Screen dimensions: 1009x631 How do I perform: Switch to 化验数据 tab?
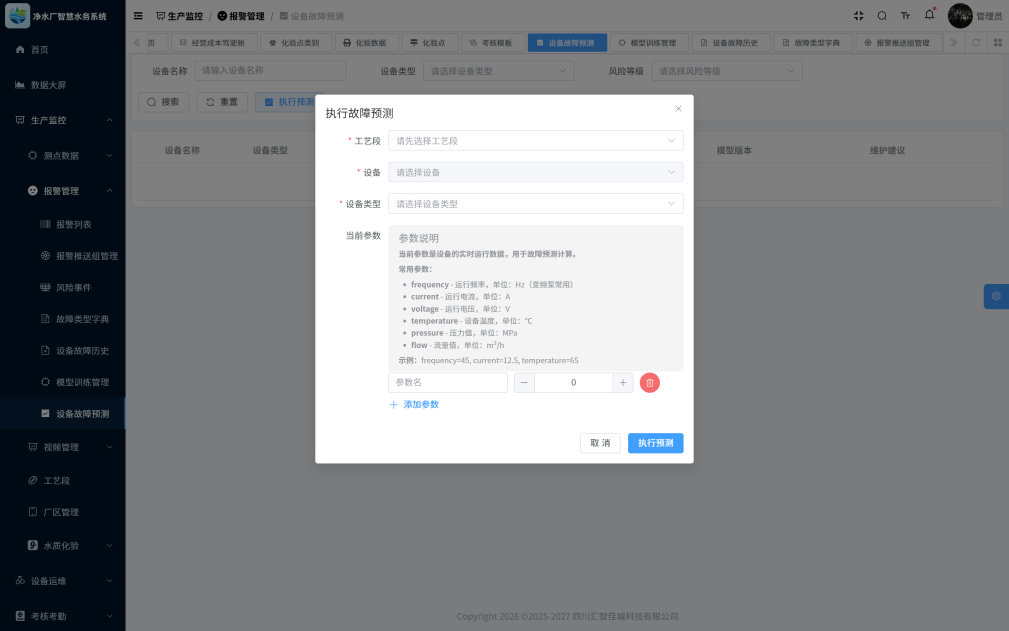tap(366, 43)
